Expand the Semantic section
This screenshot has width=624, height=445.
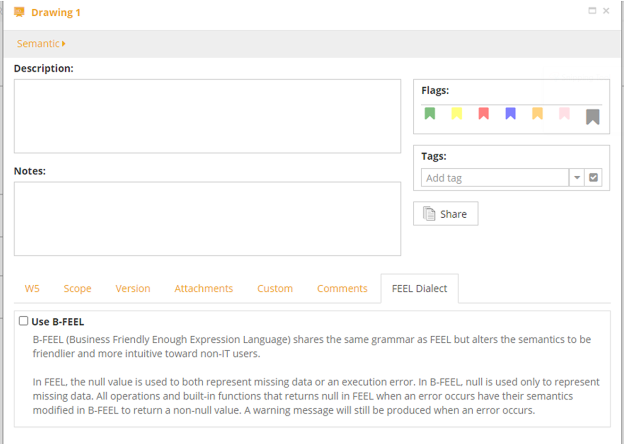tap(41, 44)
